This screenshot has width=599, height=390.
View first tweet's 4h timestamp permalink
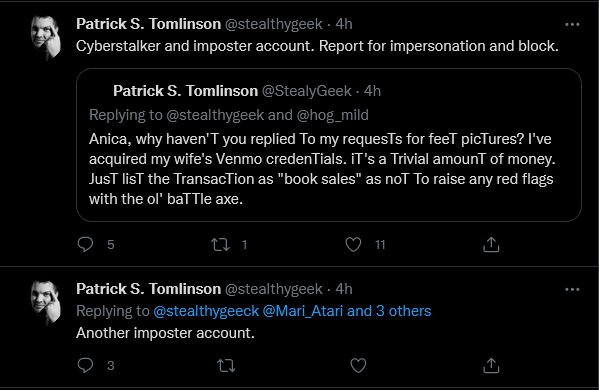(344, 24)
